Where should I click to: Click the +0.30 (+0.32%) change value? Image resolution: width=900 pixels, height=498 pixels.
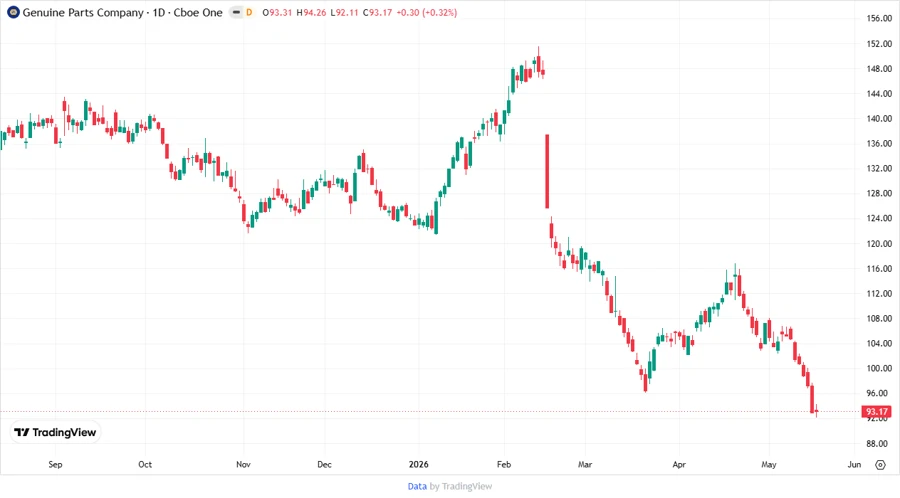tap(426, 12)
